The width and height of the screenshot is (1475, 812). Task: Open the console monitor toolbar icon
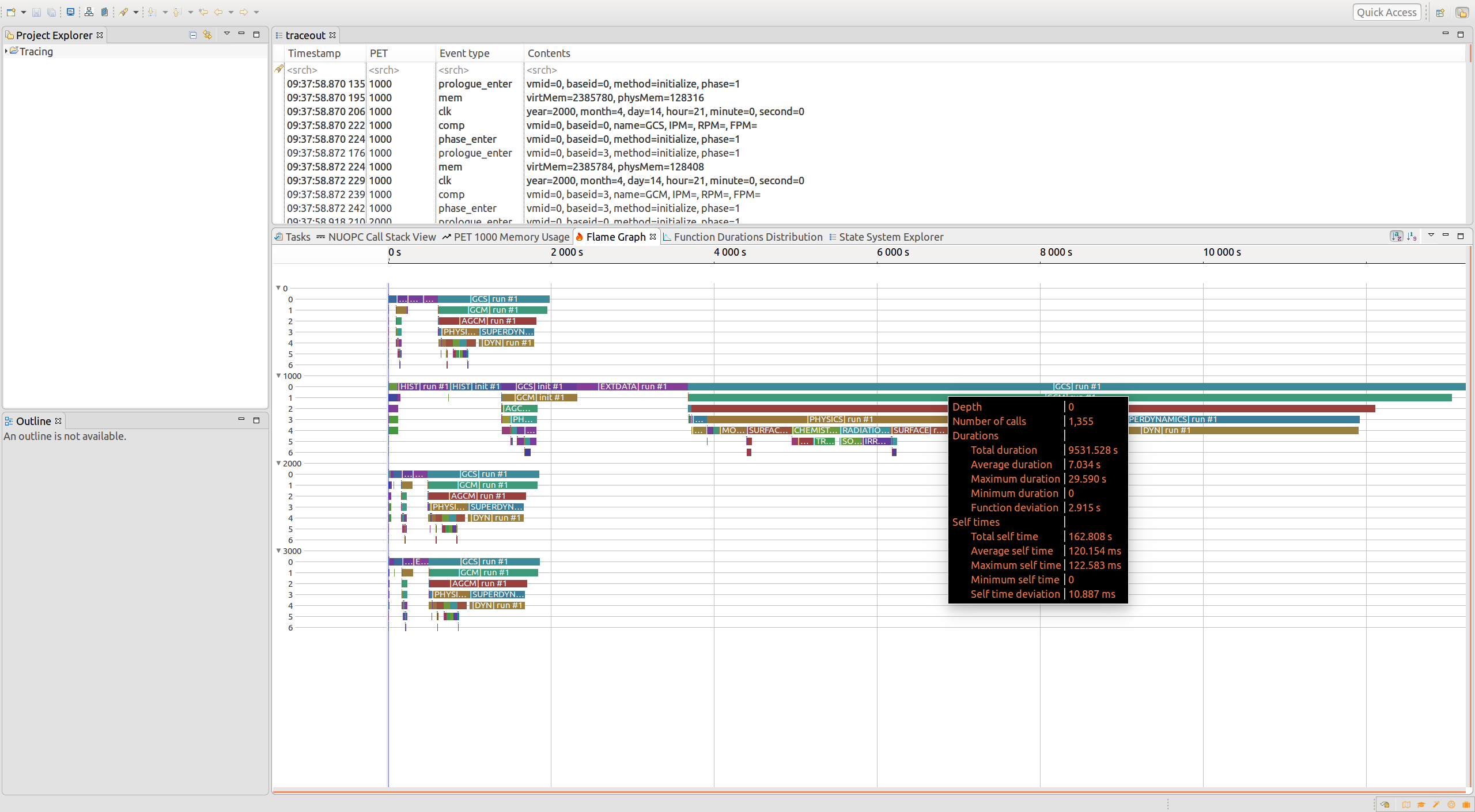70,12
